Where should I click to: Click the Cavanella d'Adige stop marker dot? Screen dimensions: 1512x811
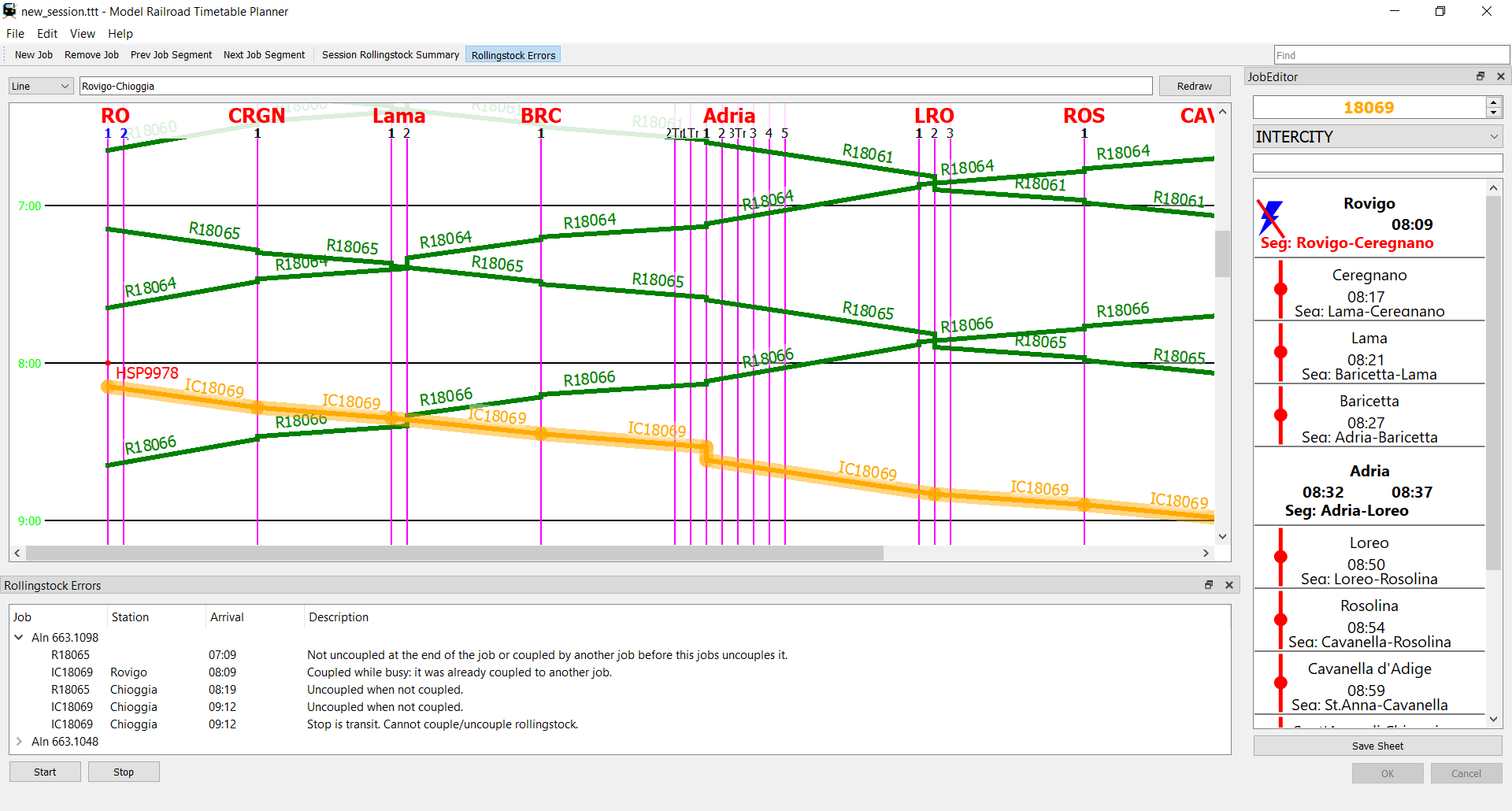click(1281, 683)
